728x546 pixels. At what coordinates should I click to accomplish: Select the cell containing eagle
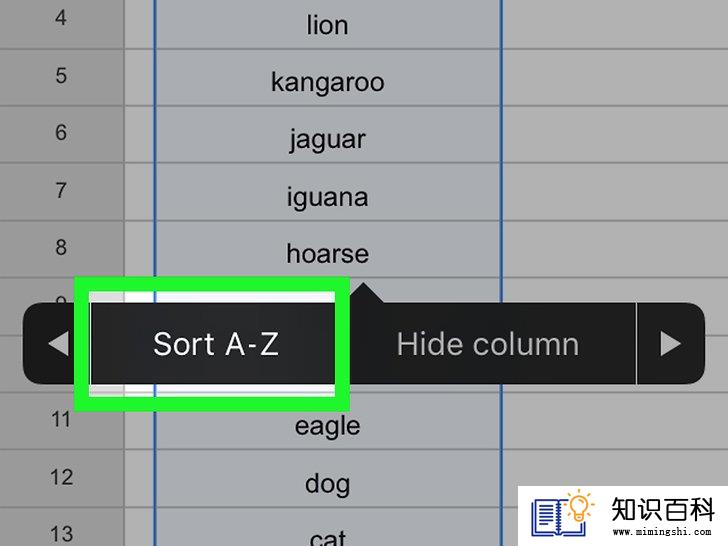point(328,422)
